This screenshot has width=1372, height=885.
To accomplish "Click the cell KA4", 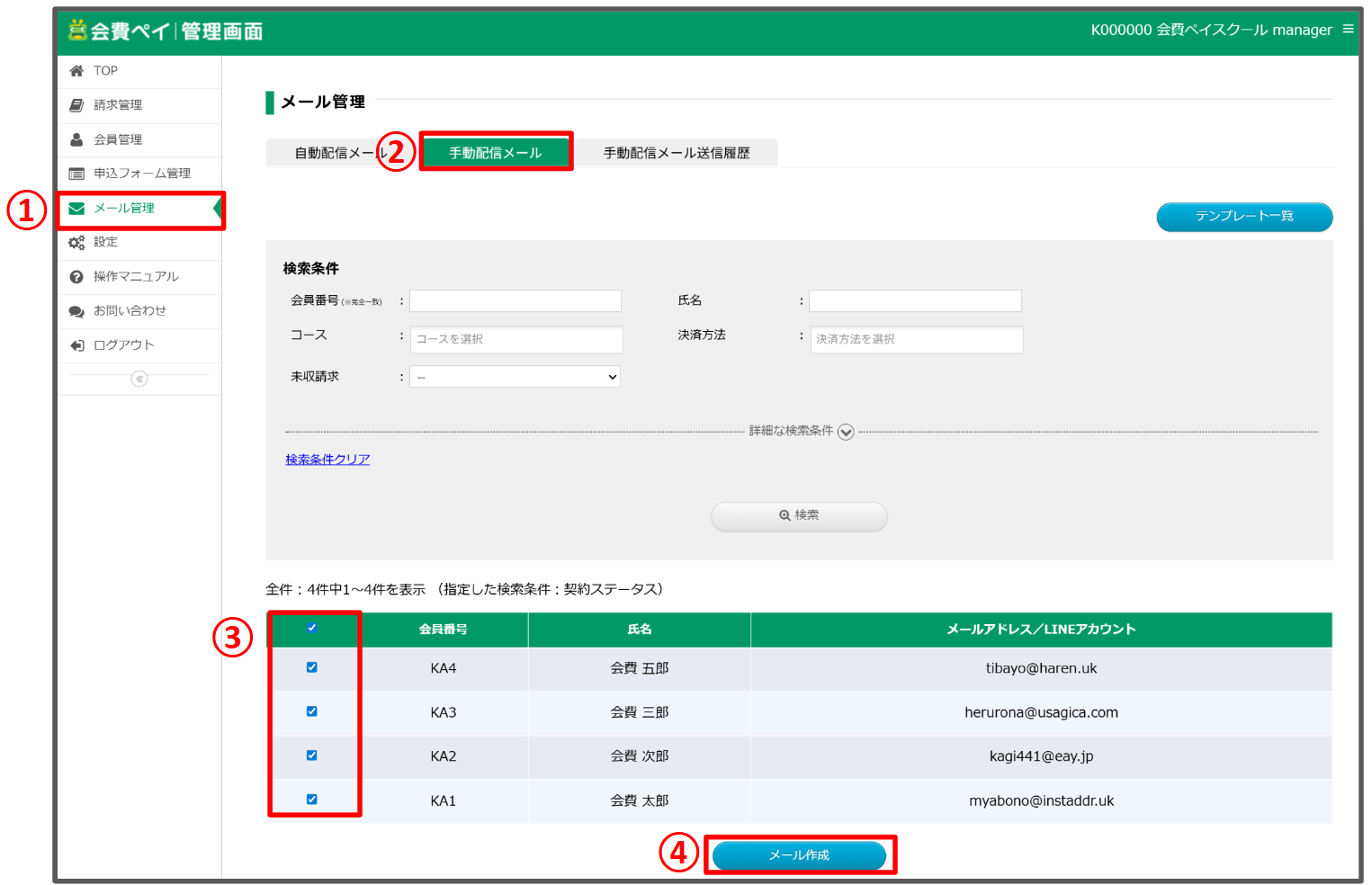I will 444,668.
